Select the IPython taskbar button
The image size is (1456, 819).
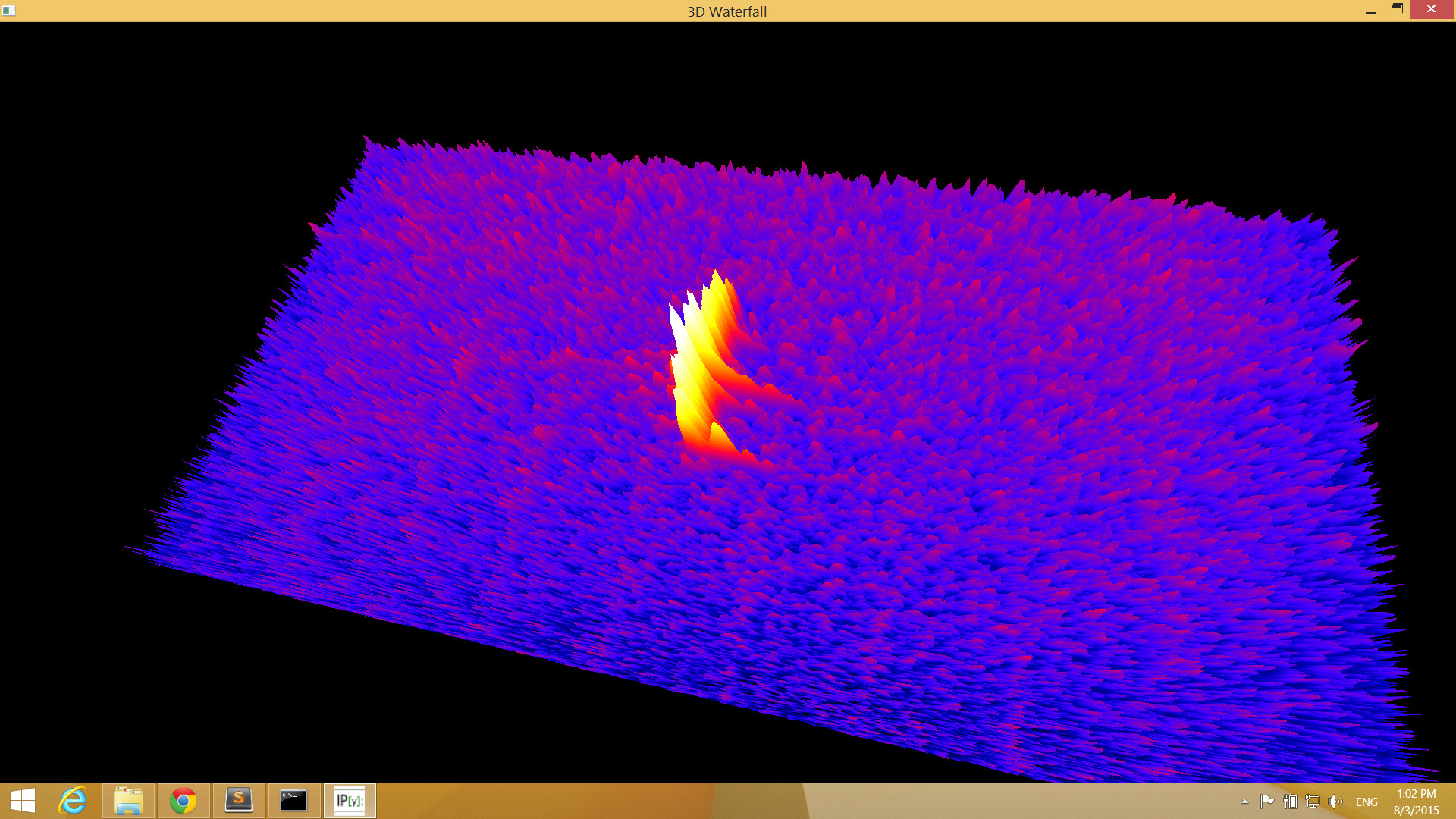pyautogui.click(x=350, y=801)
